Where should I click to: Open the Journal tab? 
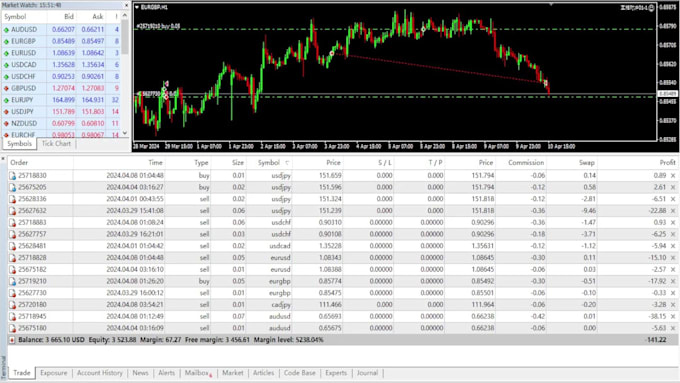coord(367,373)
